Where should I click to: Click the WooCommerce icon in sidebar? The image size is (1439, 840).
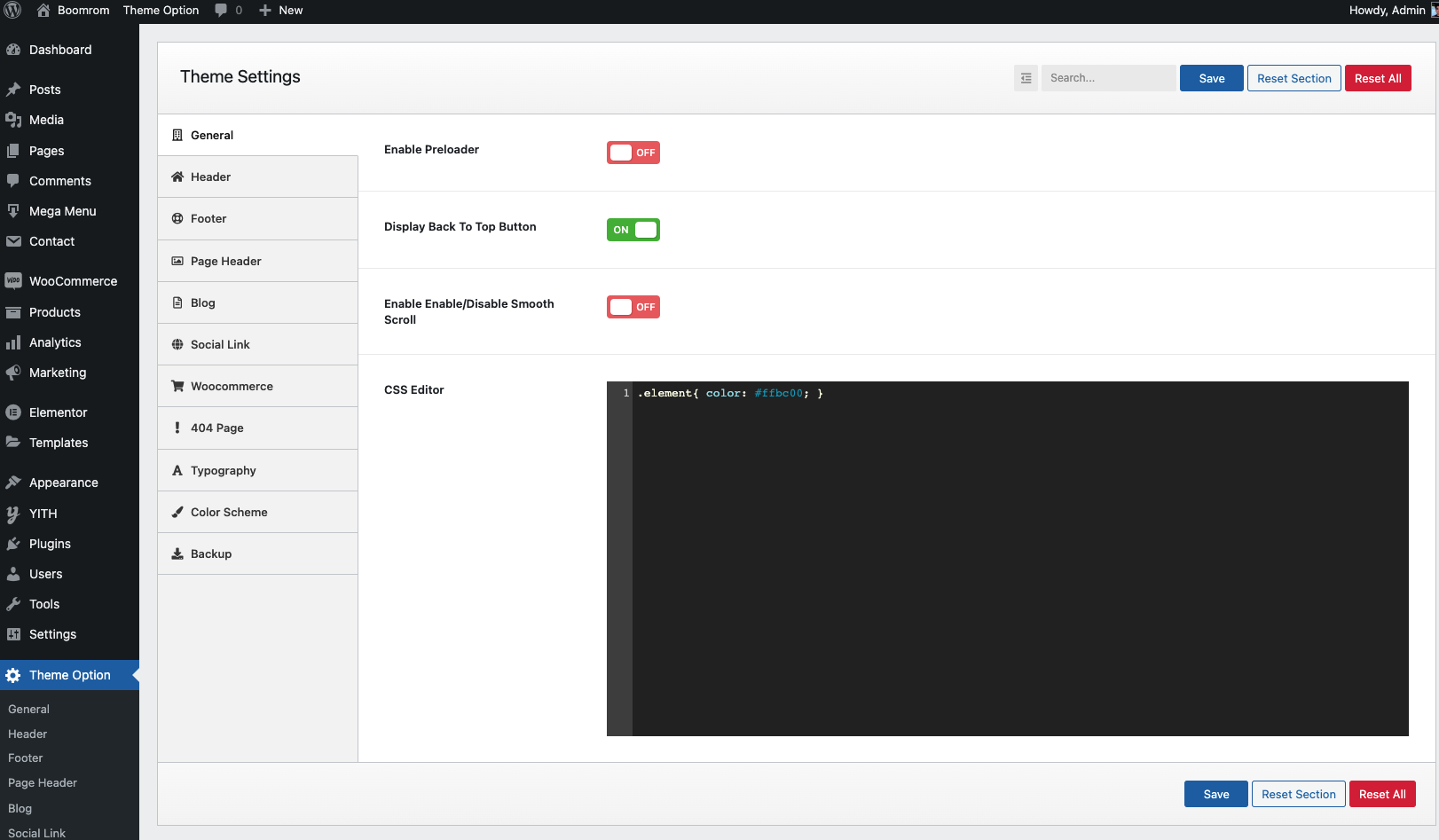13,281
